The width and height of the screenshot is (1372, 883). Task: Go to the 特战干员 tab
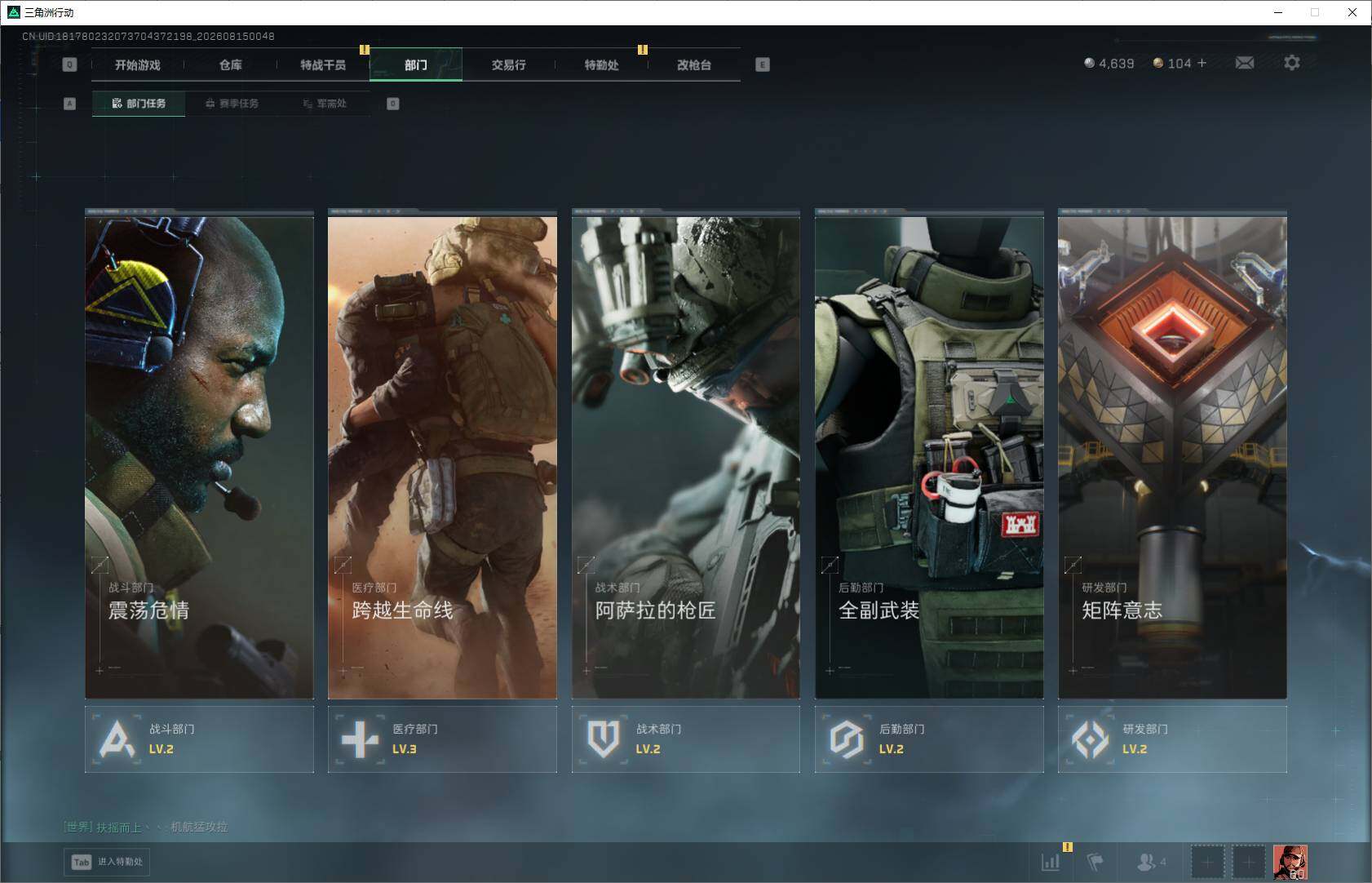coord(323,64)
